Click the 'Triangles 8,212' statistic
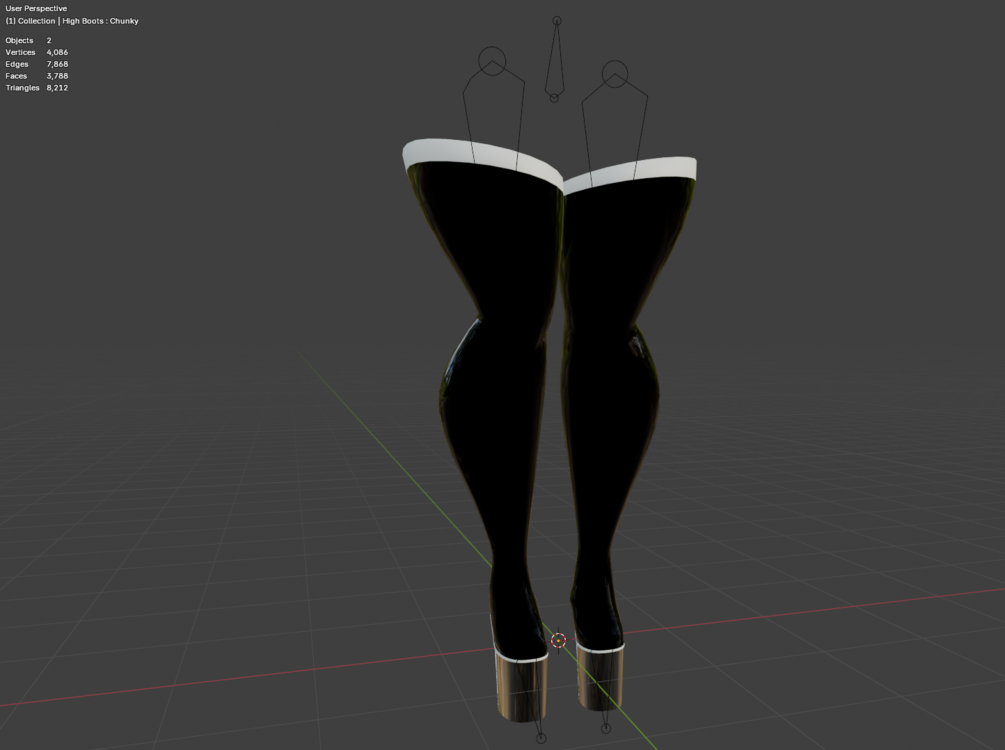This screenshot has width=1005, height=750. (37, 88)
